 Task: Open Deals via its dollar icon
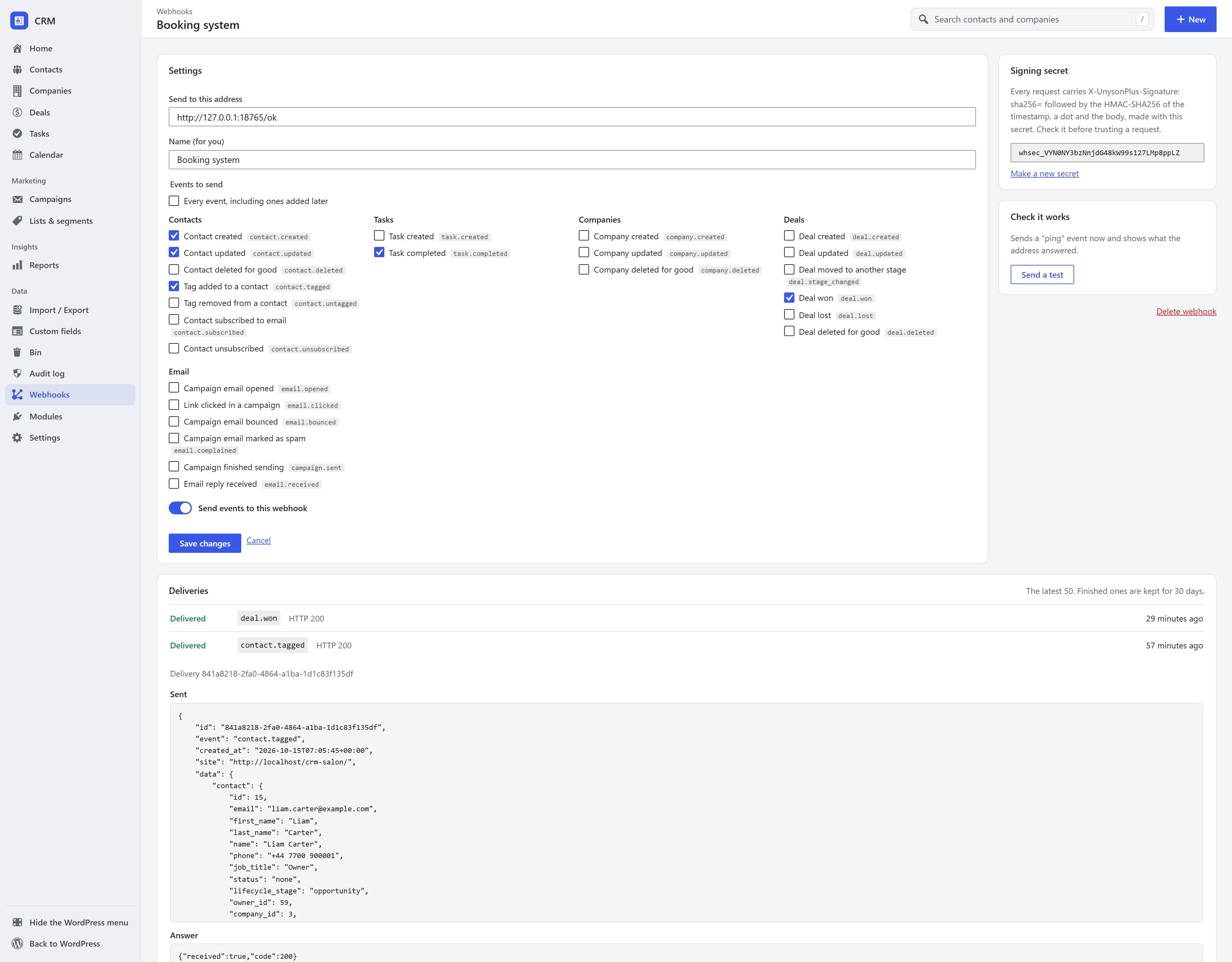click(18, 112)
